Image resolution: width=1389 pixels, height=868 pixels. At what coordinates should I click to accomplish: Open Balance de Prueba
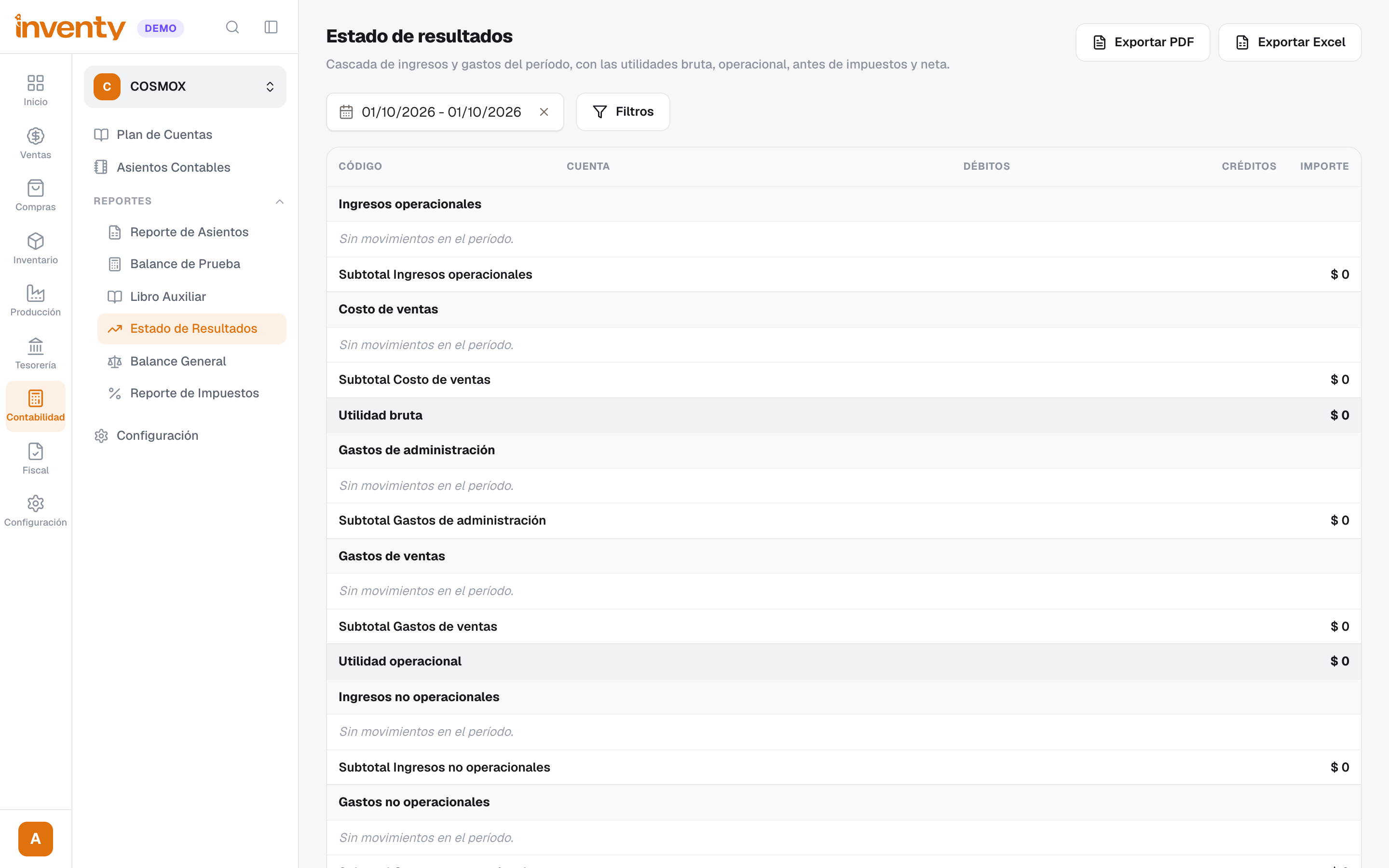(x=191, y=264)
